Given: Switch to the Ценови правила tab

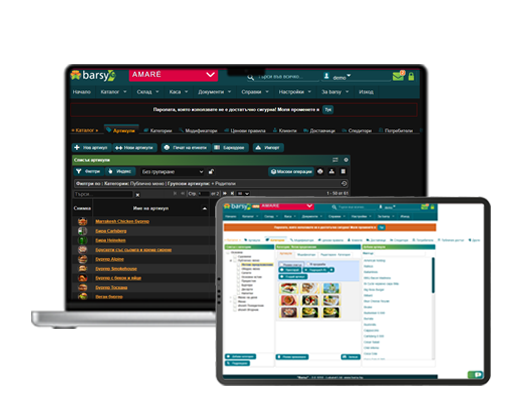Looking at the screenshot, I should click(245, 131).
